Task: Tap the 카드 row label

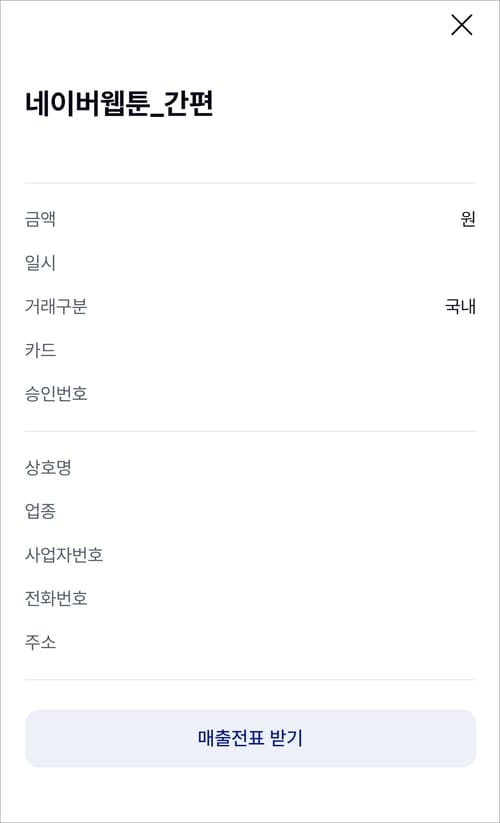Action: pyautogui.click(x=40, y=350)
